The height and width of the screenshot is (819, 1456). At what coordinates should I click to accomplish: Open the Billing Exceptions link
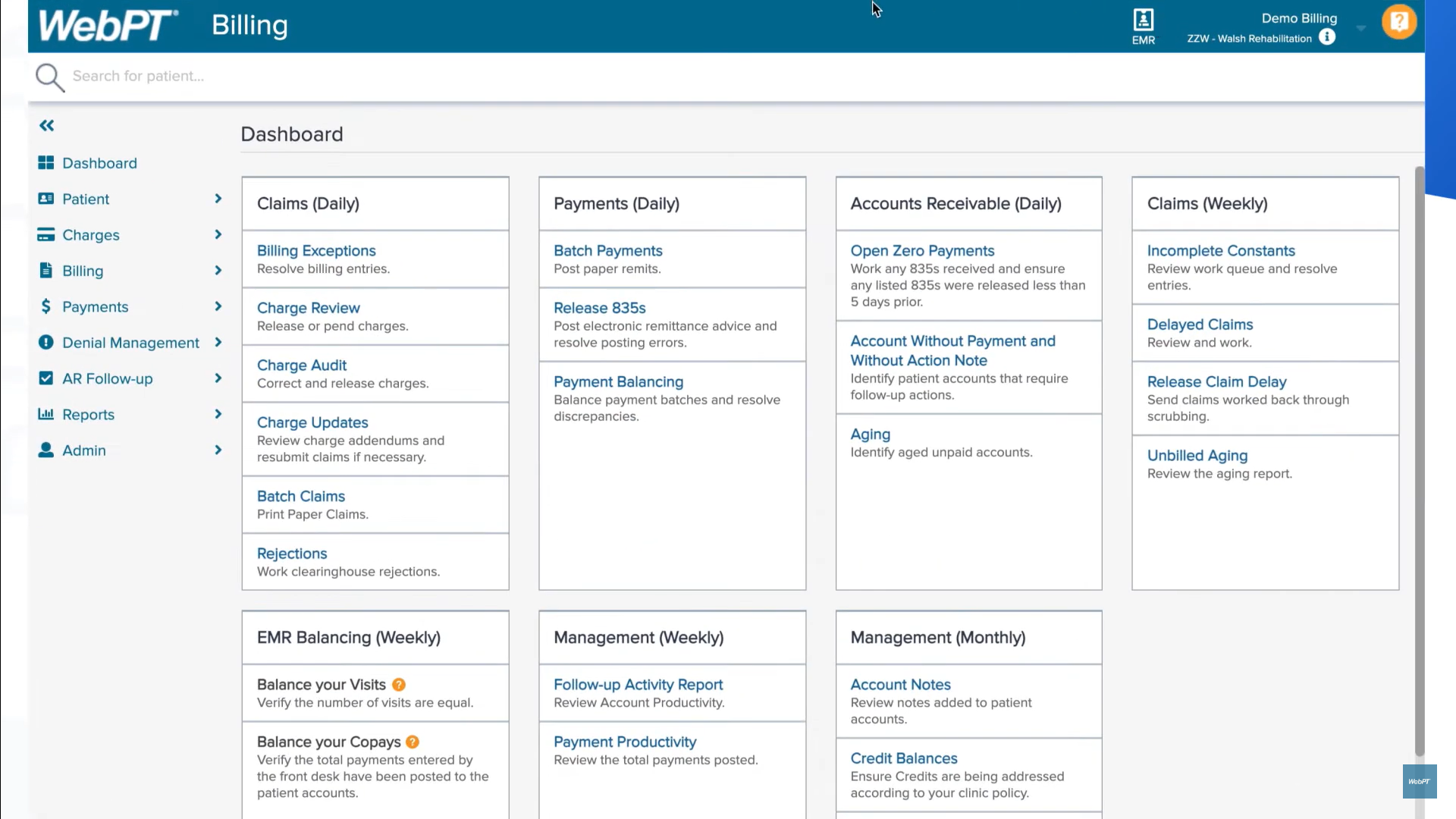coord(316,251)
